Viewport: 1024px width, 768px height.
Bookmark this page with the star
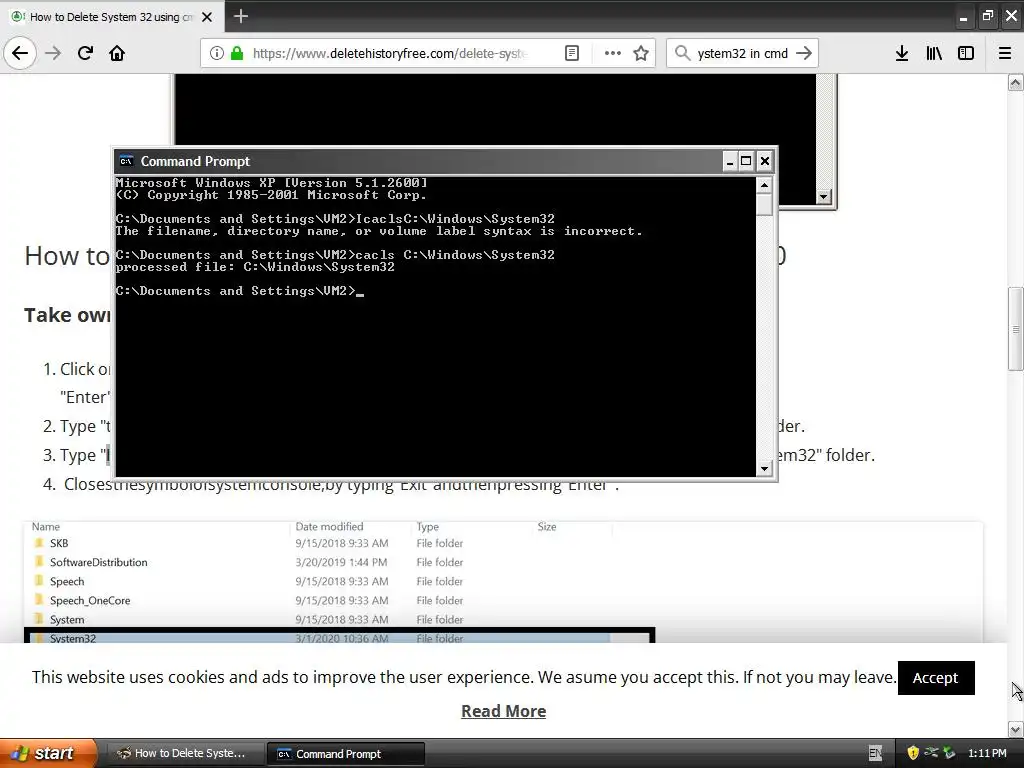pos(641,53)
